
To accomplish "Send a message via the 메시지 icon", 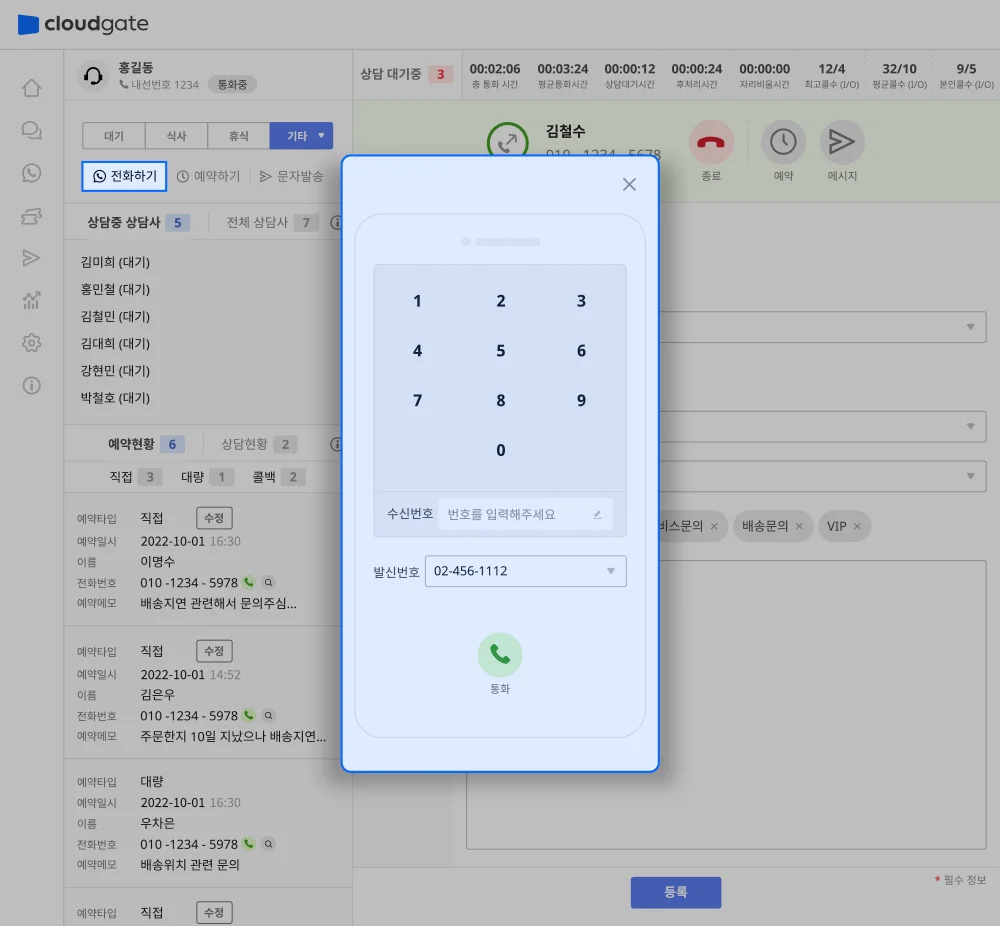I will (842, 144).
